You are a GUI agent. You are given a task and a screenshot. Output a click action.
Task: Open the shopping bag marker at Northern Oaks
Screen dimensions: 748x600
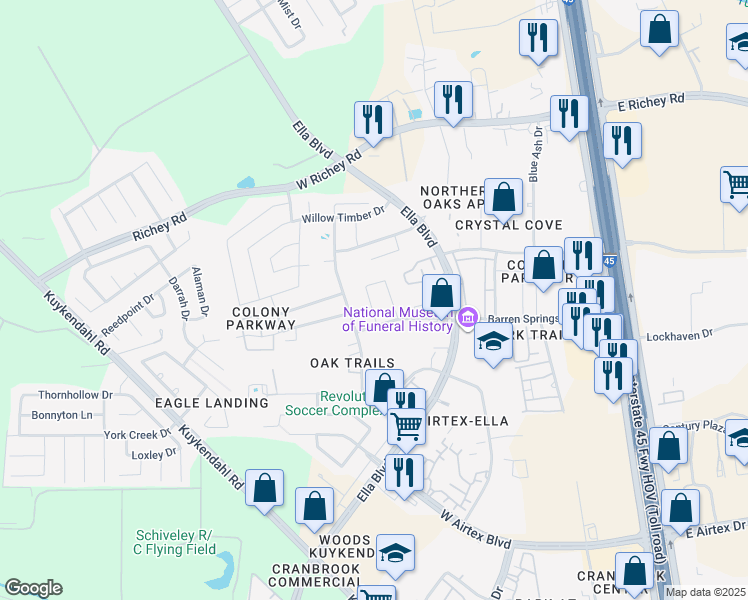tap(504, 197)
